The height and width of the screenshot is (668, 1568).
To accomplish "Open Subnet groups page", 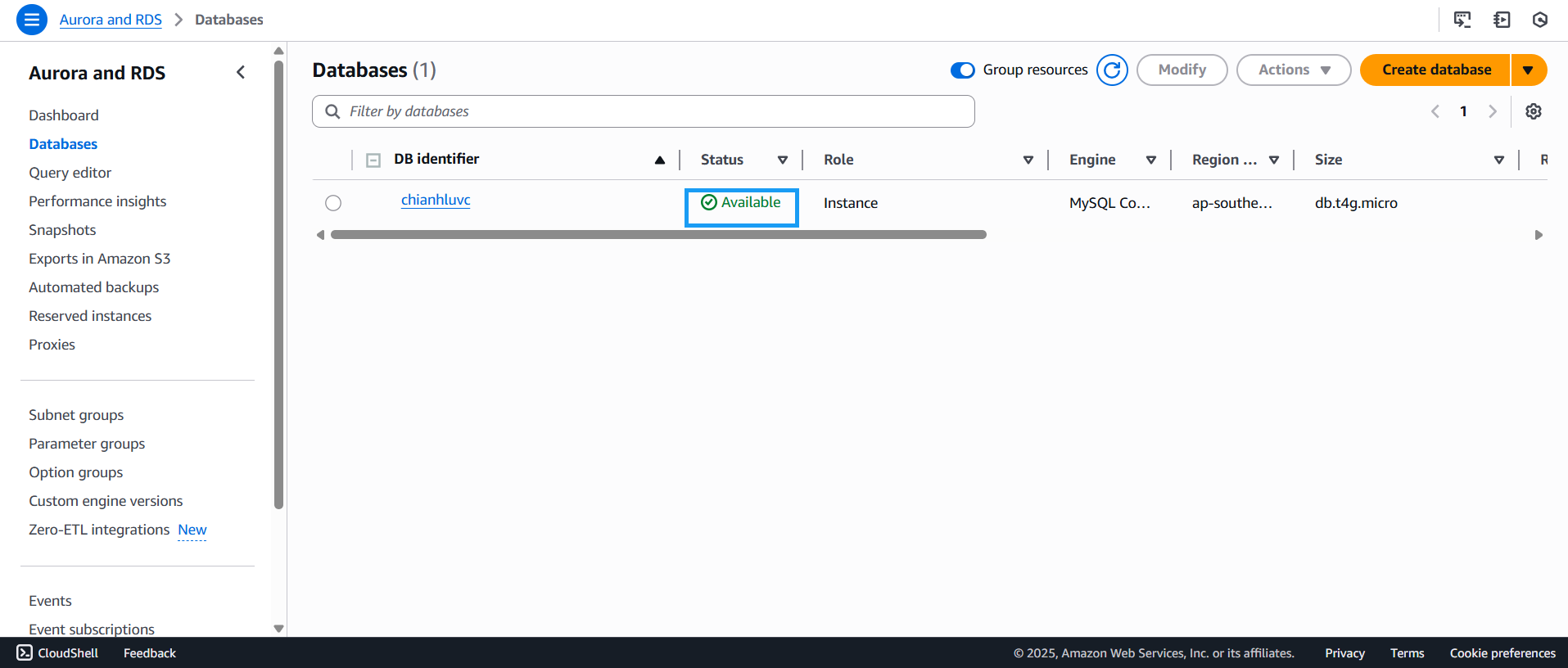I will [76, 415].
